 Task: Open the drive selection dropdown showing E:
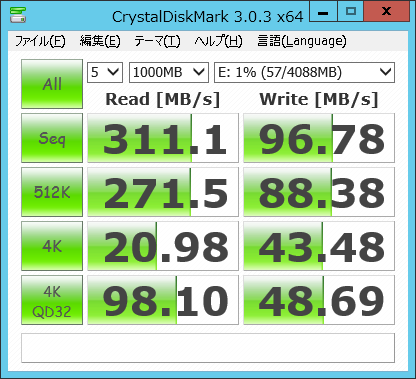(304, 72)
